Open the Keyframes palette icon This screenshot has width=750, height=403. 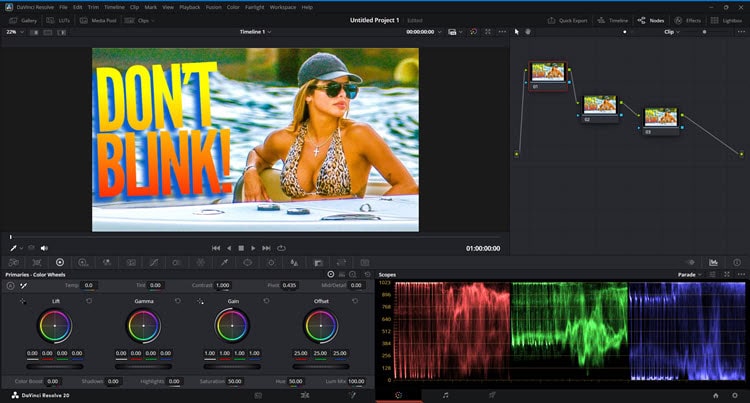691,262
